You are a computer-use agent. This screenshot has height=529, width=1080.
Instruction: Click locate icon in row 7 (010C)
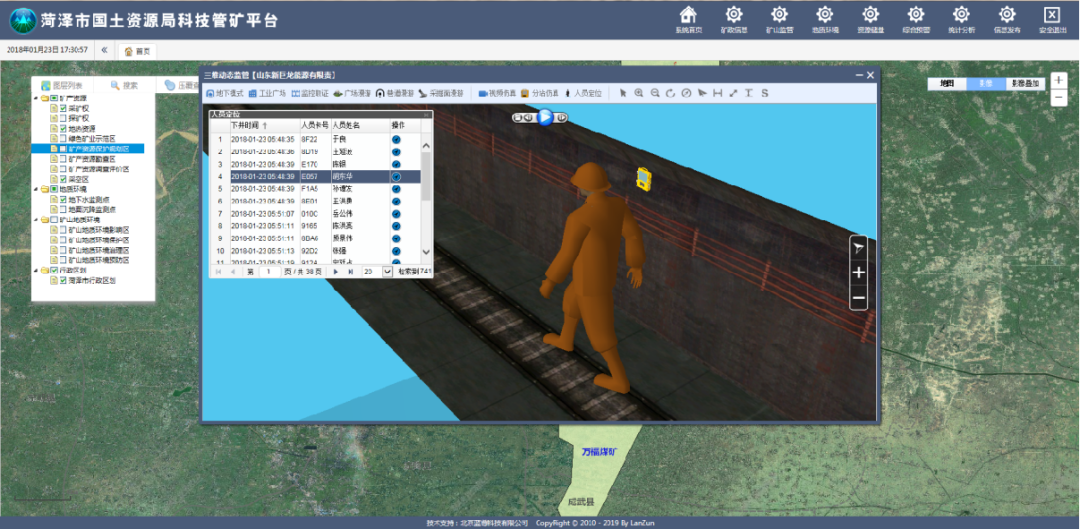[x=396, y=214]
